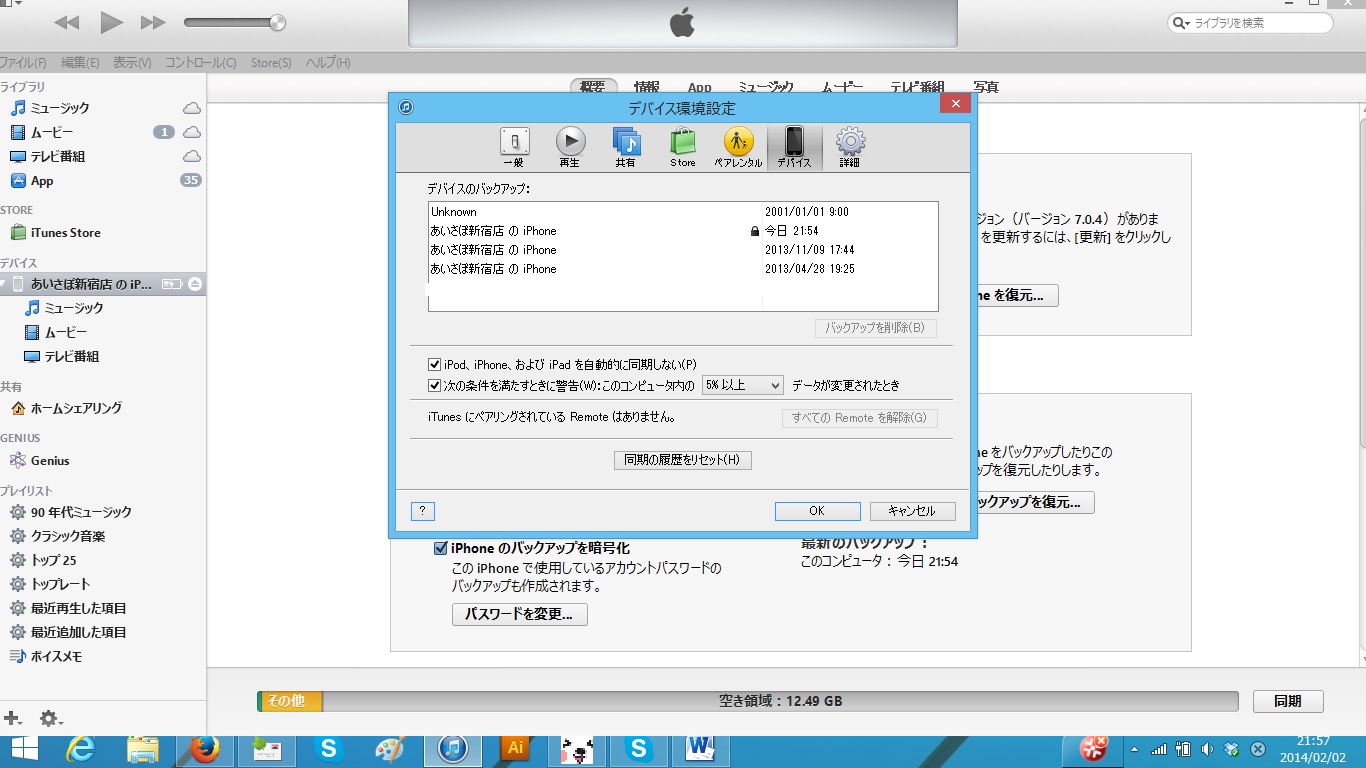Toggle the iPhone backup encryption checkbox
The image size is (1366, 768).
pos(440,548)
